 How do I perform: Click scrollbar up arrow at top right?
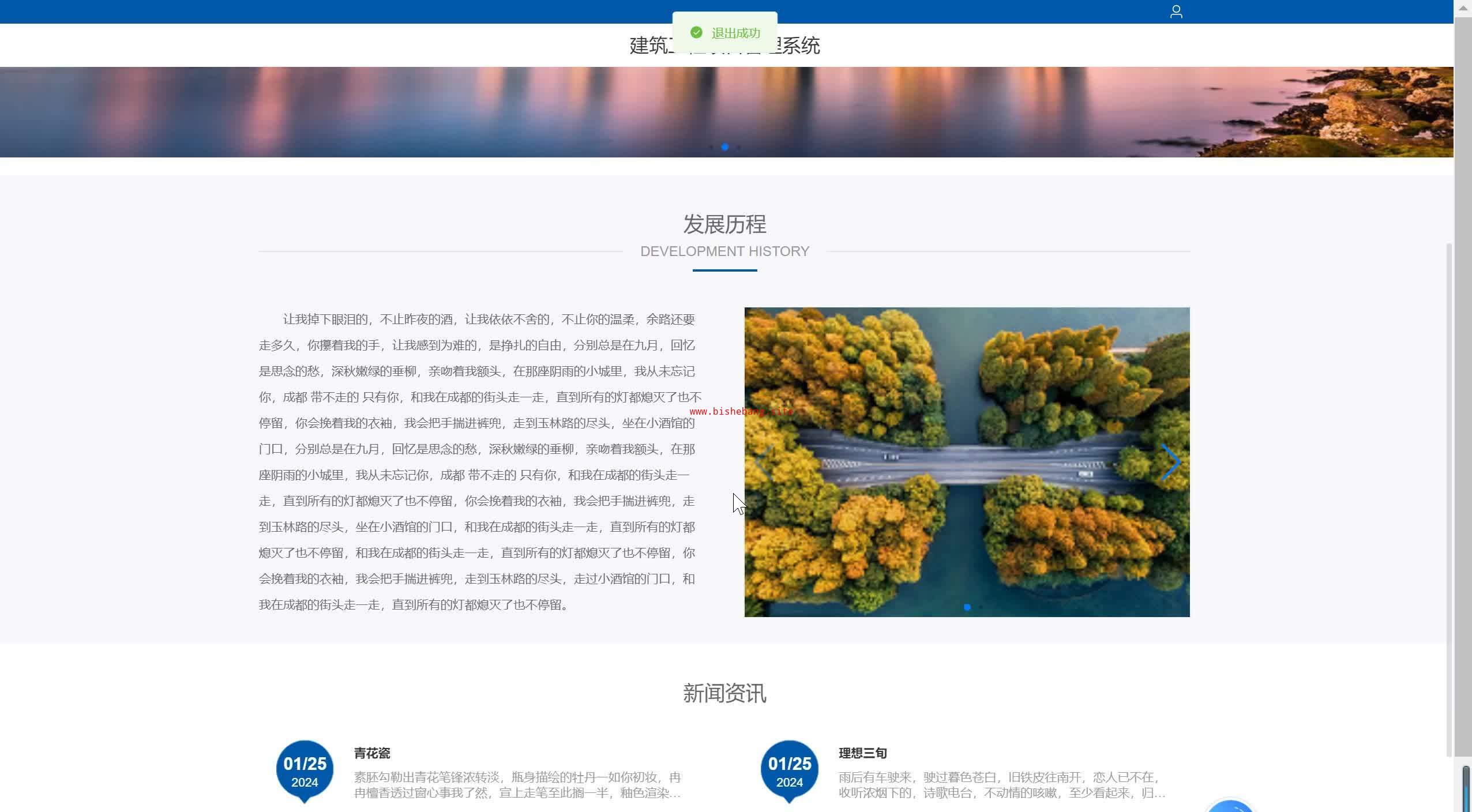point(1462,7)
